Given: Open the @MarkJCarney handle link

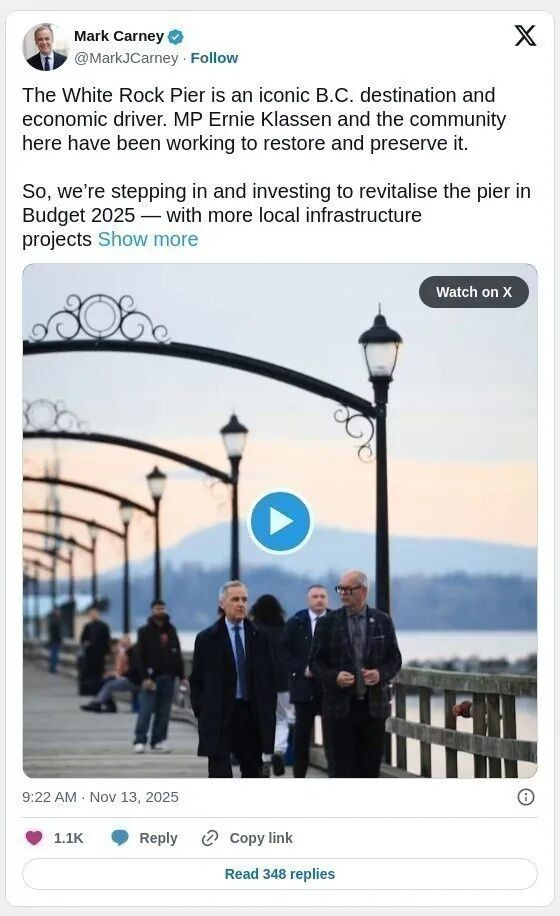Looking at the screenshot, I should 126,58.
